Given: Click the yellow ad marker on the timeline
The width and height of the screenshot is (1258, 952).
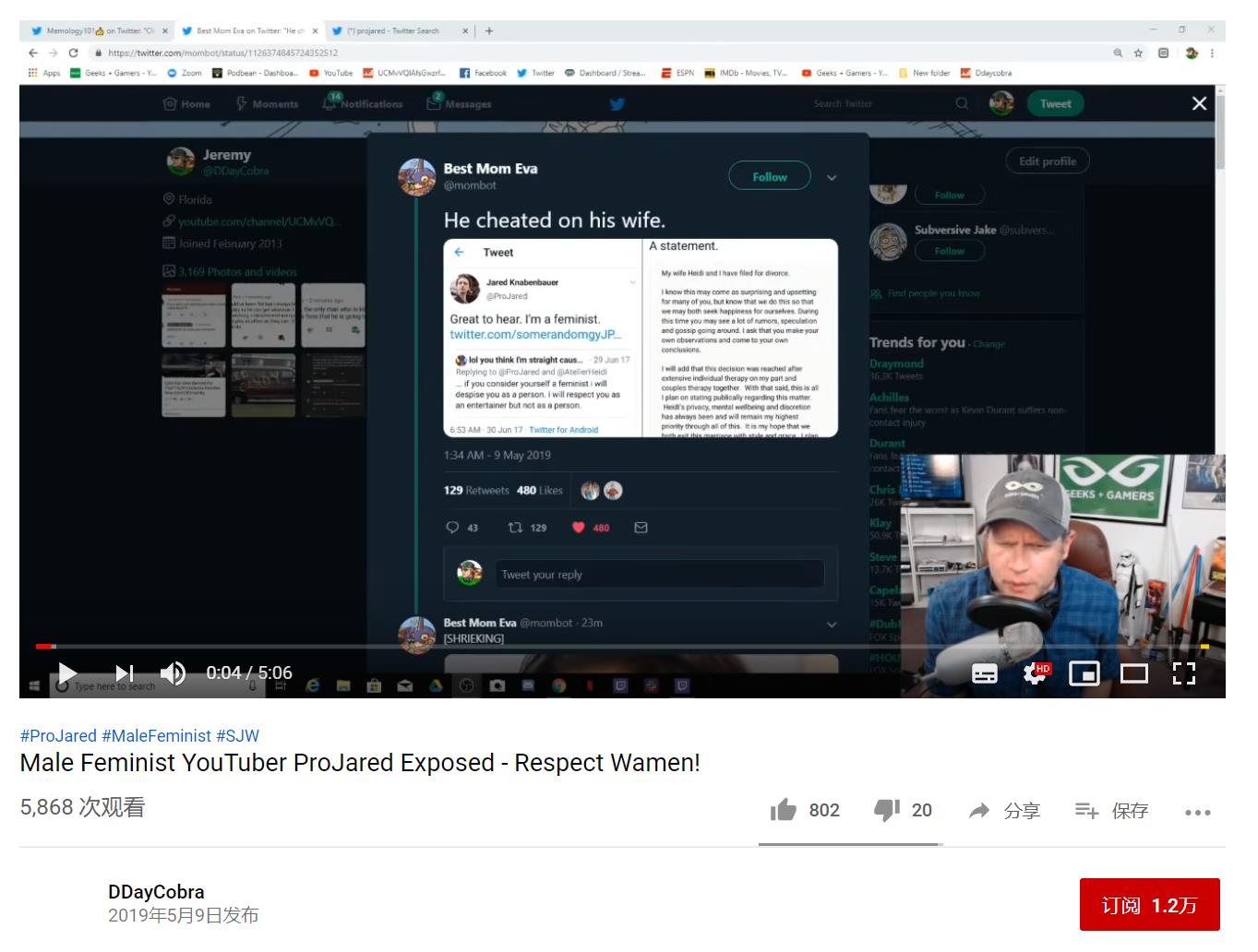Looking at the screenshot, I should coord(1204,647).
